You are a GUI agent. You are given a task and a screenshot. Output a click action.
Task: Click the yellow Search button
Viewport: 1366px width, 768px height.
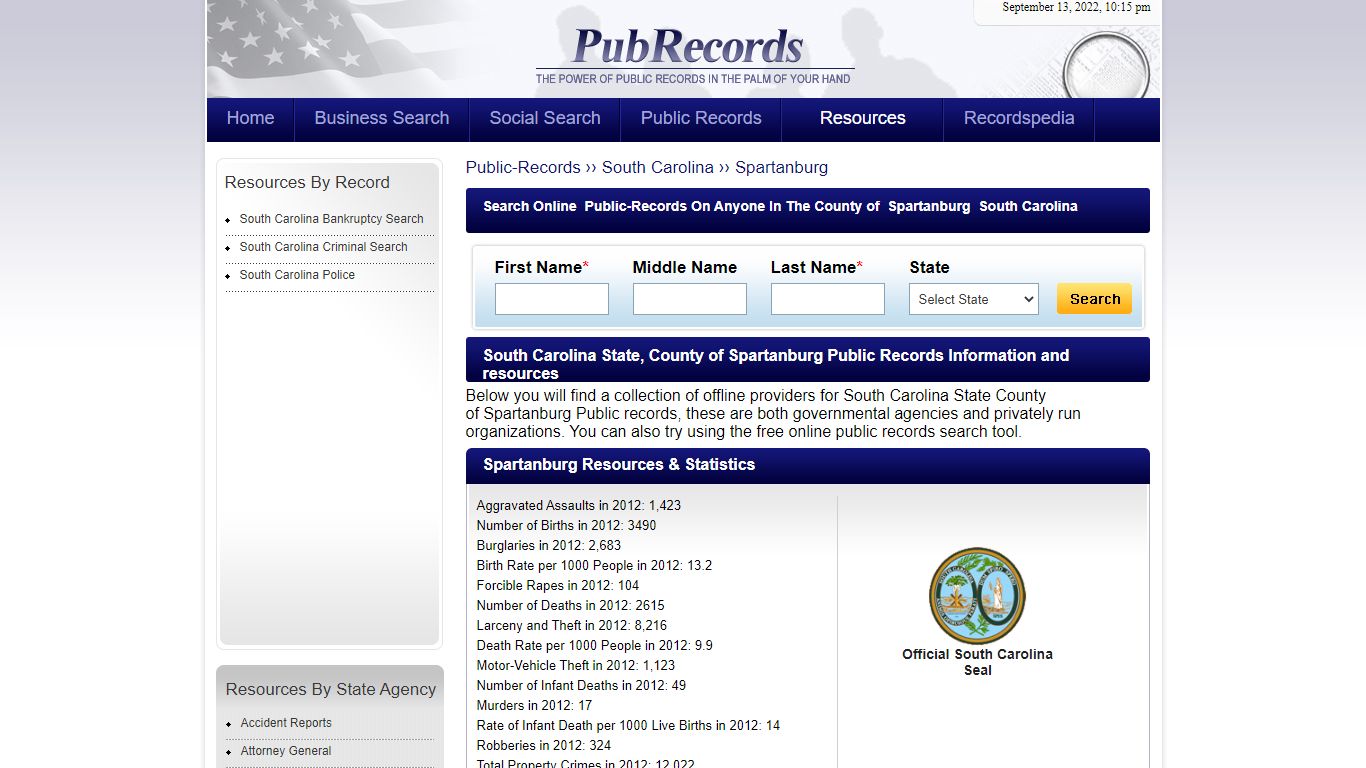coord(1094,298)
